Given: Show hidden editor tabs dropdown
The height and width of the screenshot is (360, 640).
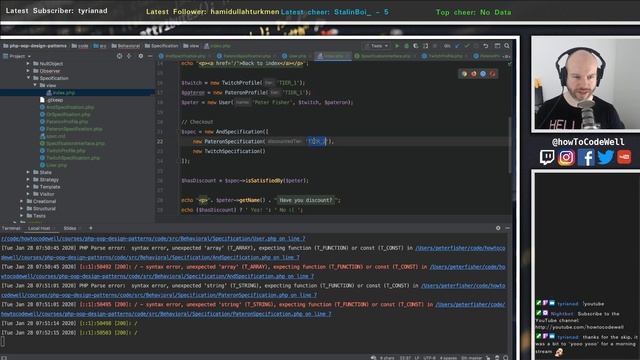Looking at the screenshot, I should coord(507,56).
